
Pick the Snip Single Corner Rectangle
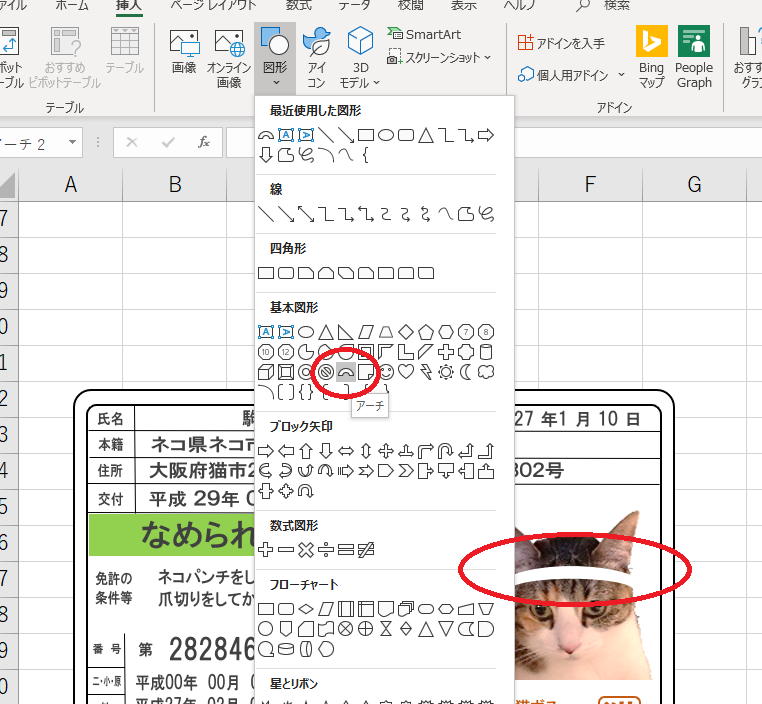306,273
